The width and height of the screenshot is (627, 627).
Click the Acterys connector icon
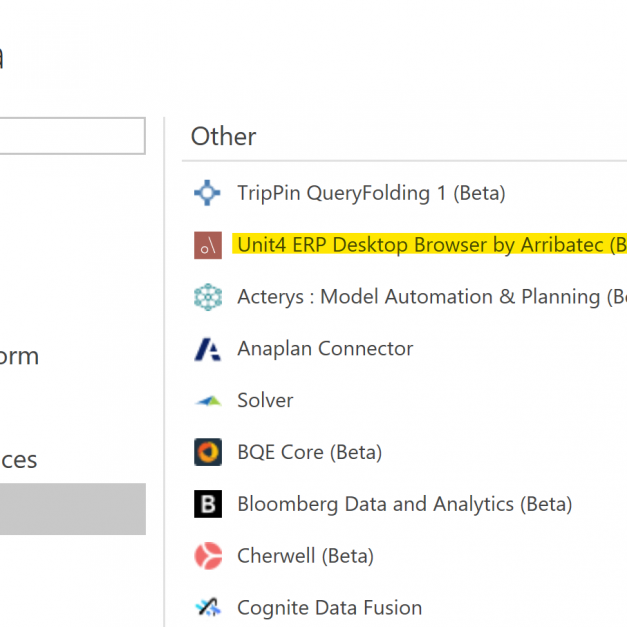tap(208, 297)
